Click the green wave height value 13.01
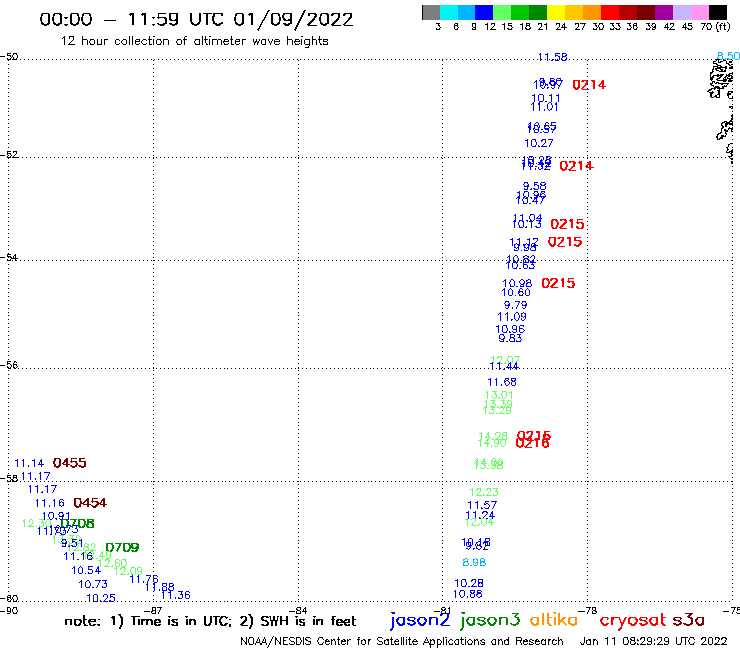Screen dimensions: 740x650 pos(499,395)
